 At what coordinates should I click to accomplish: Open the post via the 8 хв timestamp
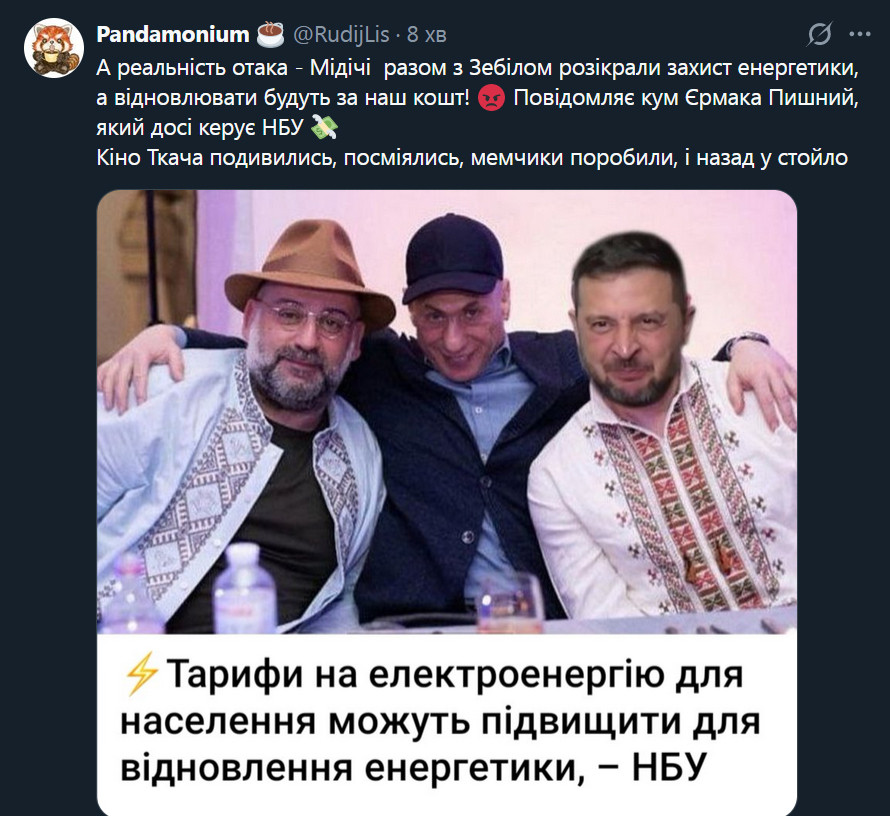pos(427,35)
